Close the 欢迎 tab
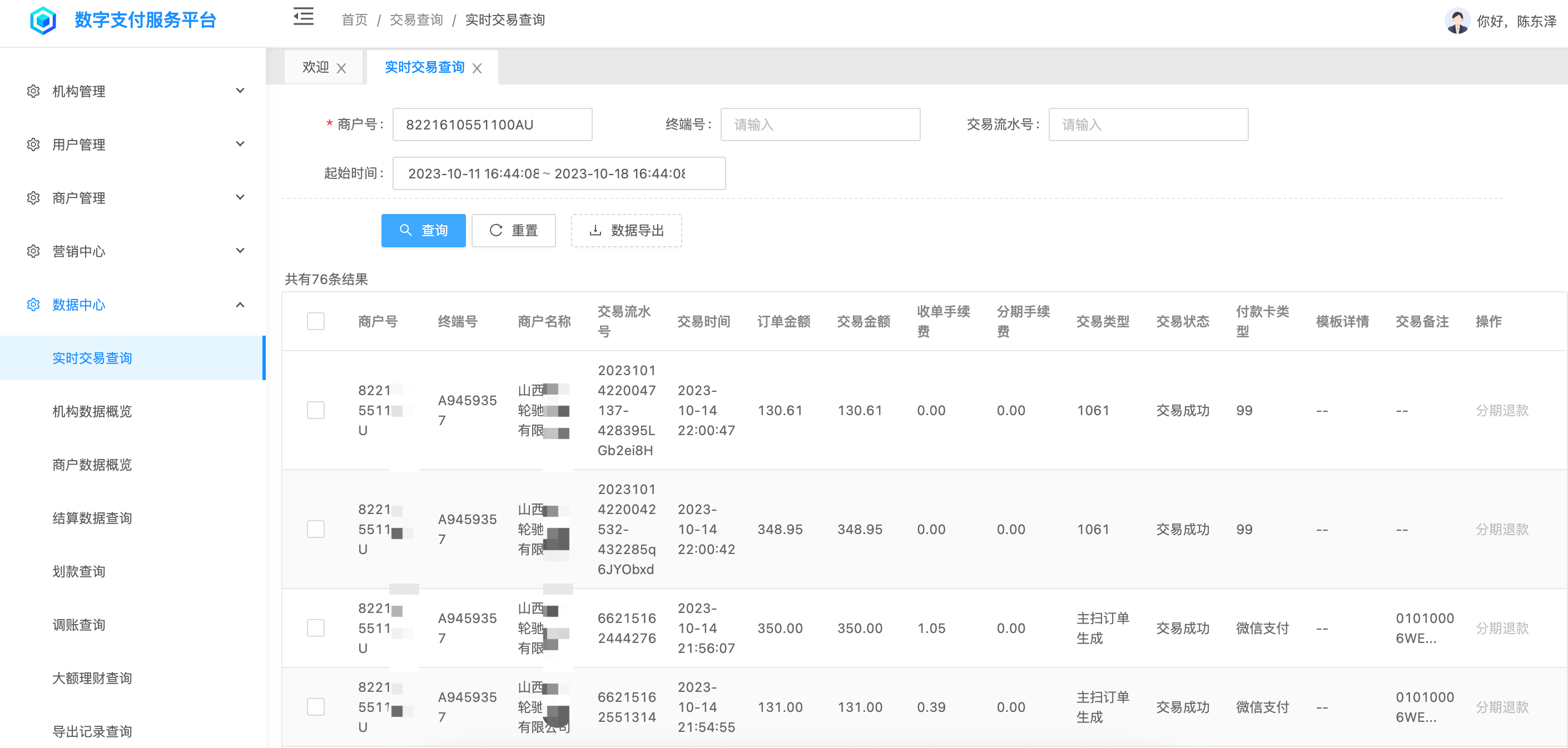Viewport: 1568px width, 748px height. (x=341, y=68)
